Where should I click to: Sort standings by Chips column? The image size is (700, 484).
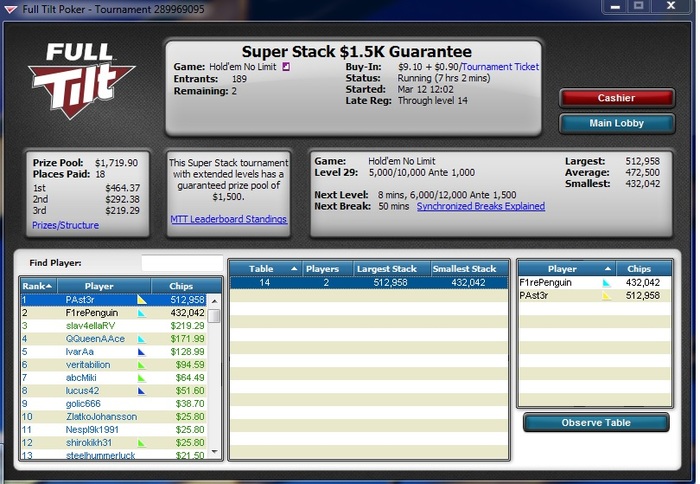[x=186, y=286]
